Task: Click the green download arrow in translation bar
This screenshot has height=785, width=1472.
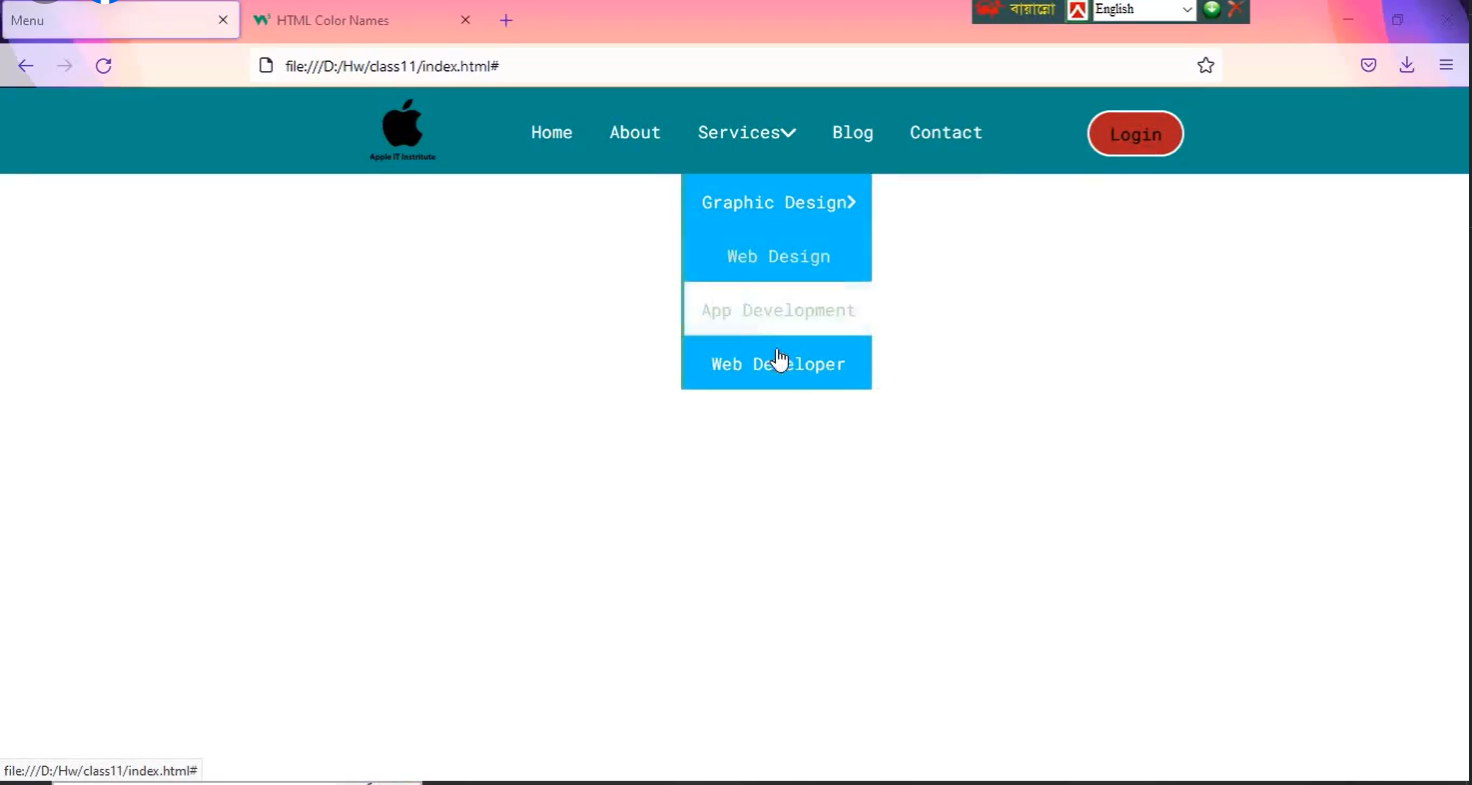Action: pos(1211,10)
